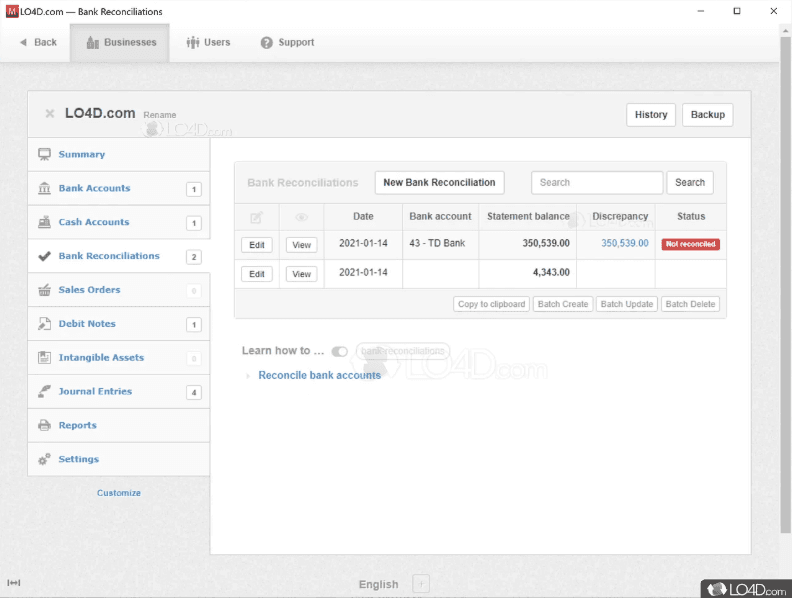Viewport: 792px width, 599px height.
Task: Click the New Bank Reconciliation button
Action: click(439, 182)
